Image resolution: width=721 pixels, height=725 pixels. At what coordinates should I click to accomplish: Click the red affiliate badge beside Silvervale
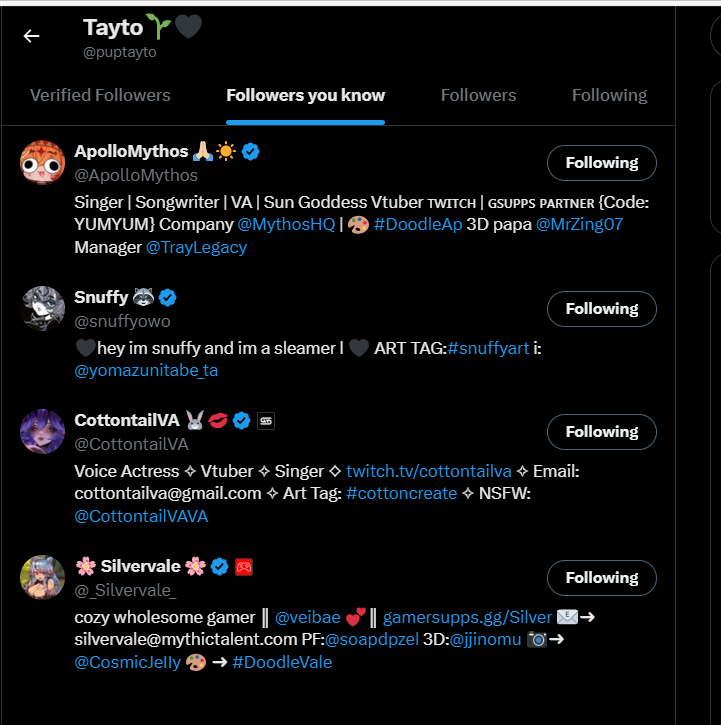point(244,566)
